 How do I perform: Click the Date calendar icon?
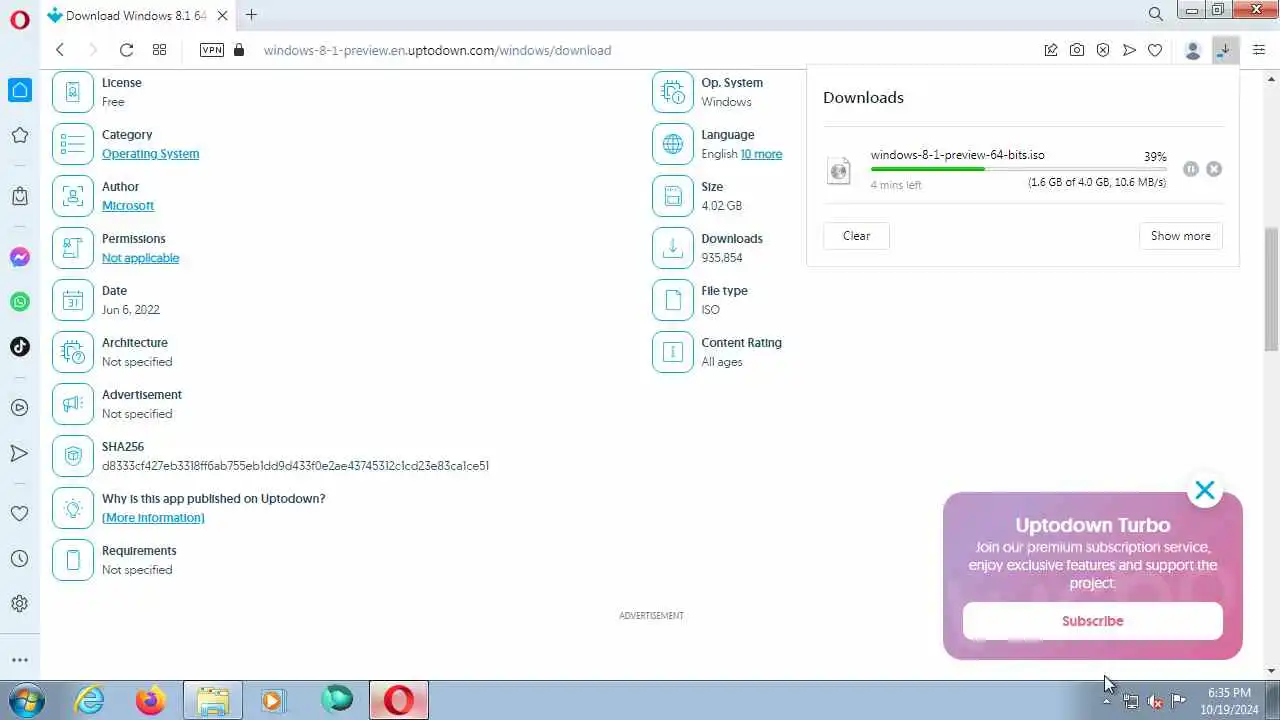72,300
